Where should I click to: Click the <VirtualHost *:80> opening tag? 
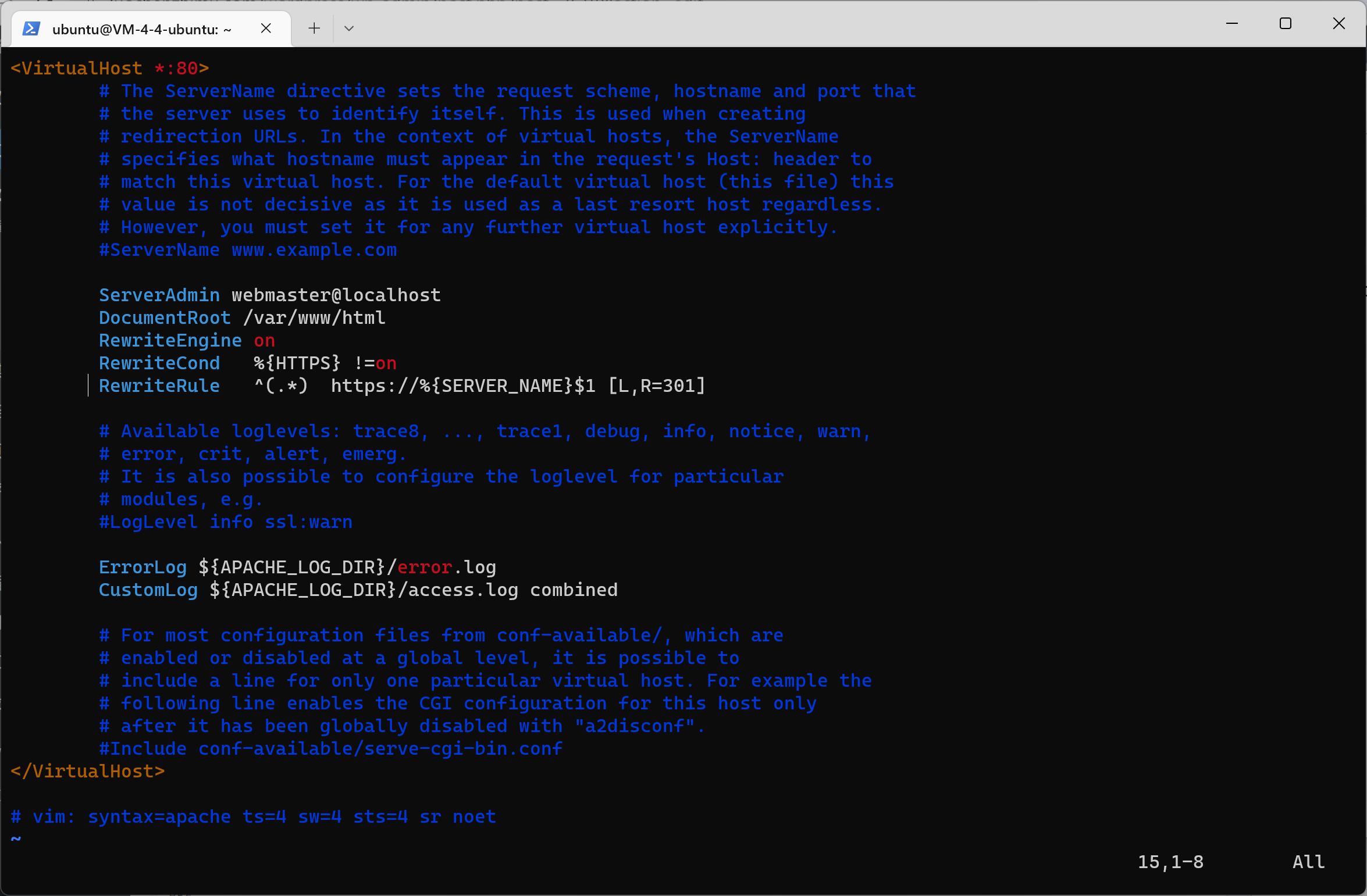coord(110,69)
